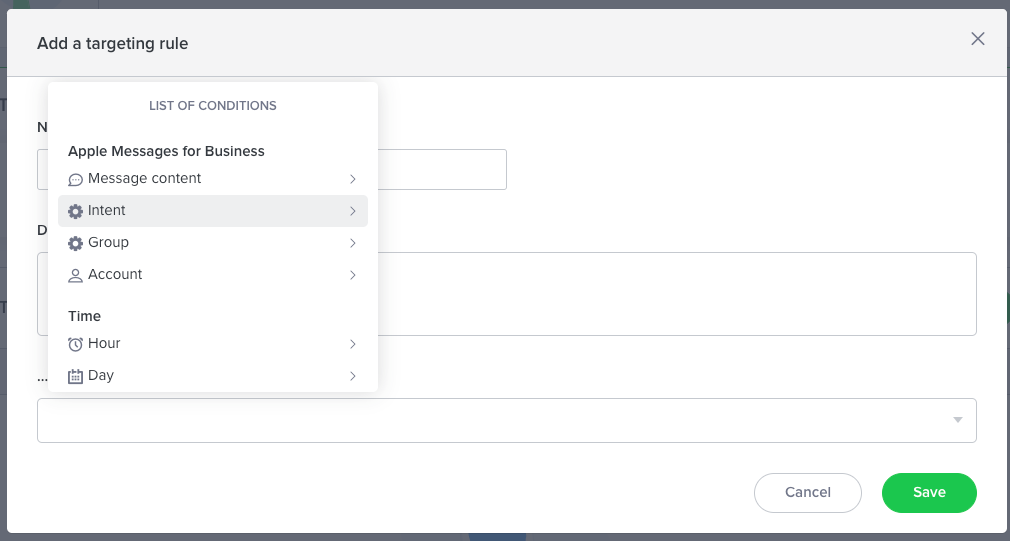
Task: Open the bottom dropdown arrow
Action: tap(958, 420)
